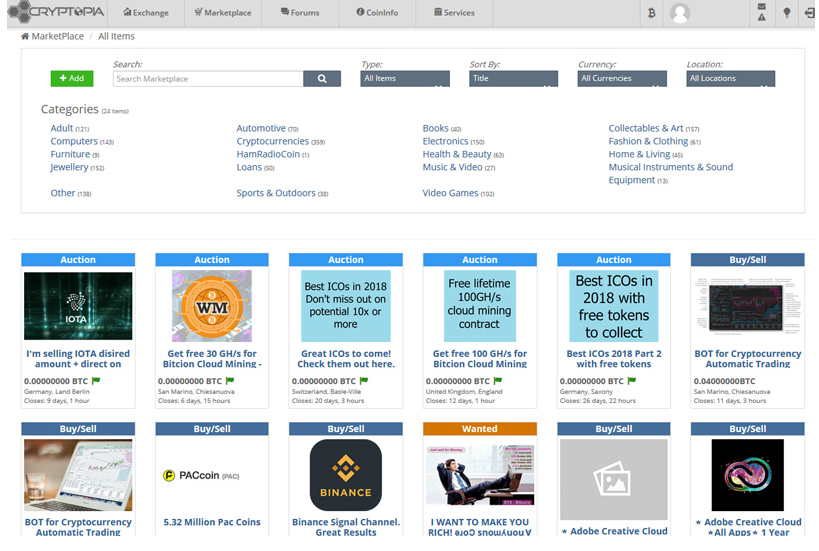Image resolution: width=819 pixels, height=551 pixels.
Task: Open listing 5.32 Million Pac Coins
Action: (212, 522)
